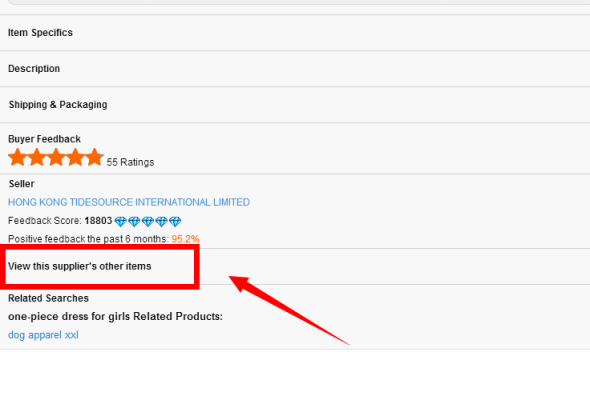Click the Related Searches heading

[49, 298]
